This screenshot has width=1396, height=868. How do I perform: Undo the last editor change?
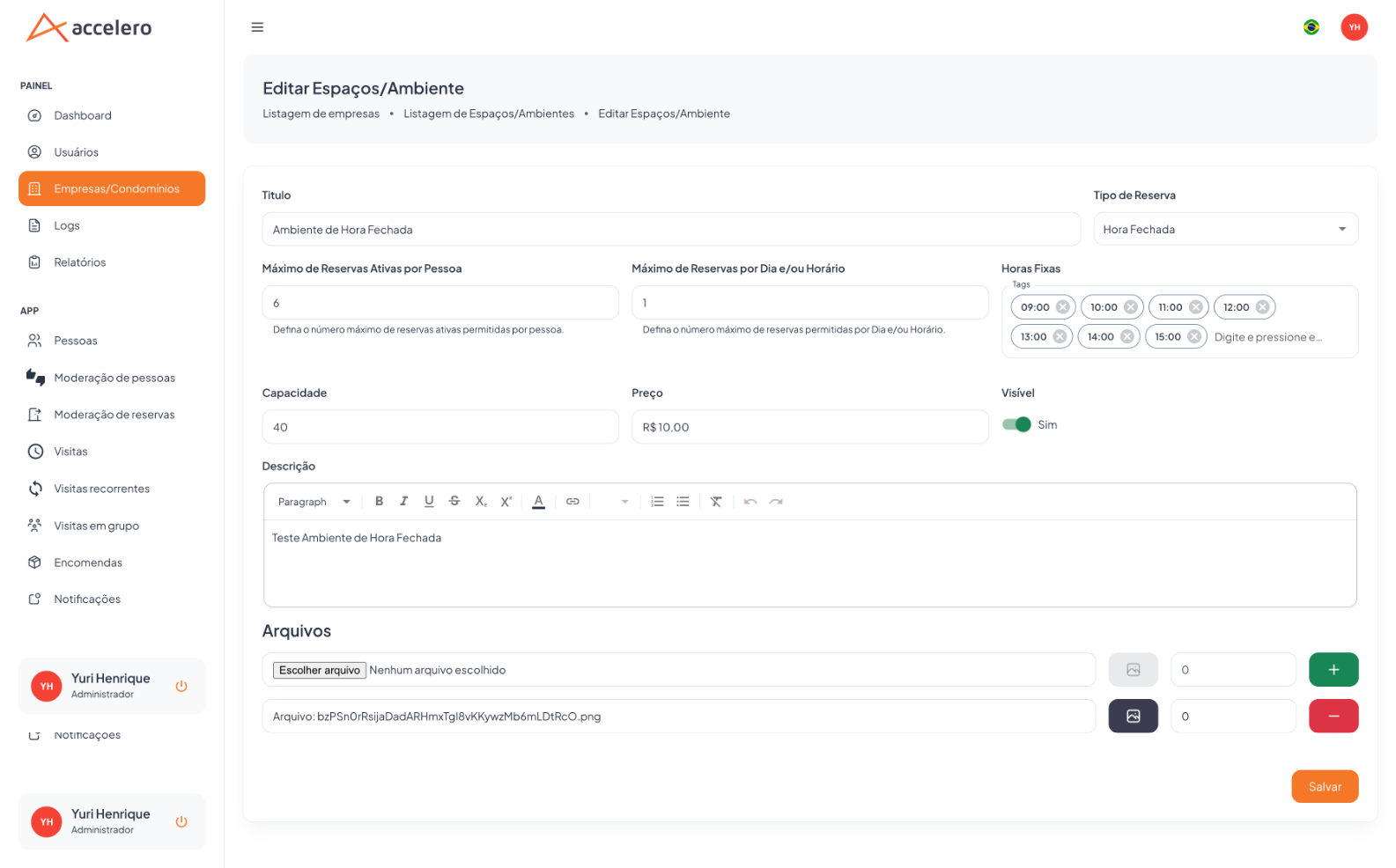[750, 501]
